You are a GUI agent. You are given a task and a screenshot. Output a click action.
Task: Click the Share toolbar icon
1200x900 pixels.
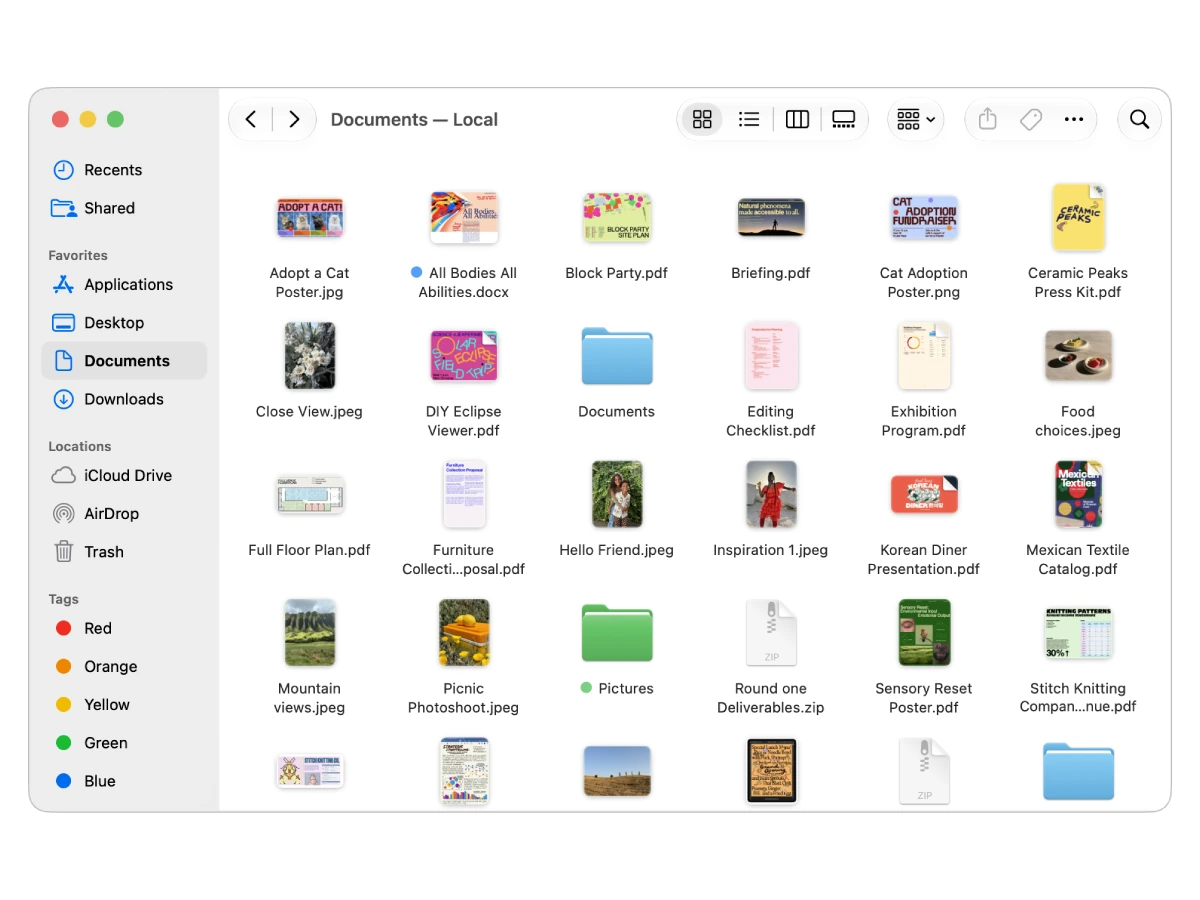coord(988,120)
